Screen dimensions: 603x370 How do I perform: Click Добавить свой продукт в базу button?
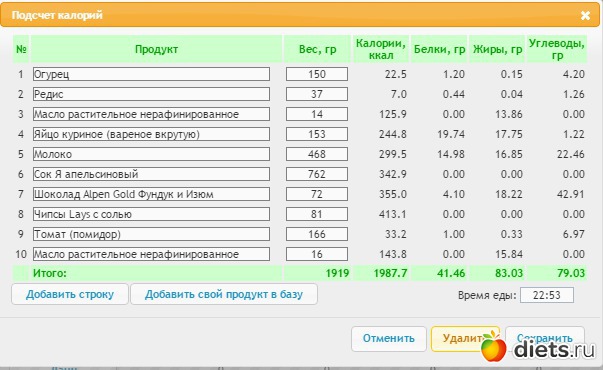pyautogui.click(x=224, y=294)
